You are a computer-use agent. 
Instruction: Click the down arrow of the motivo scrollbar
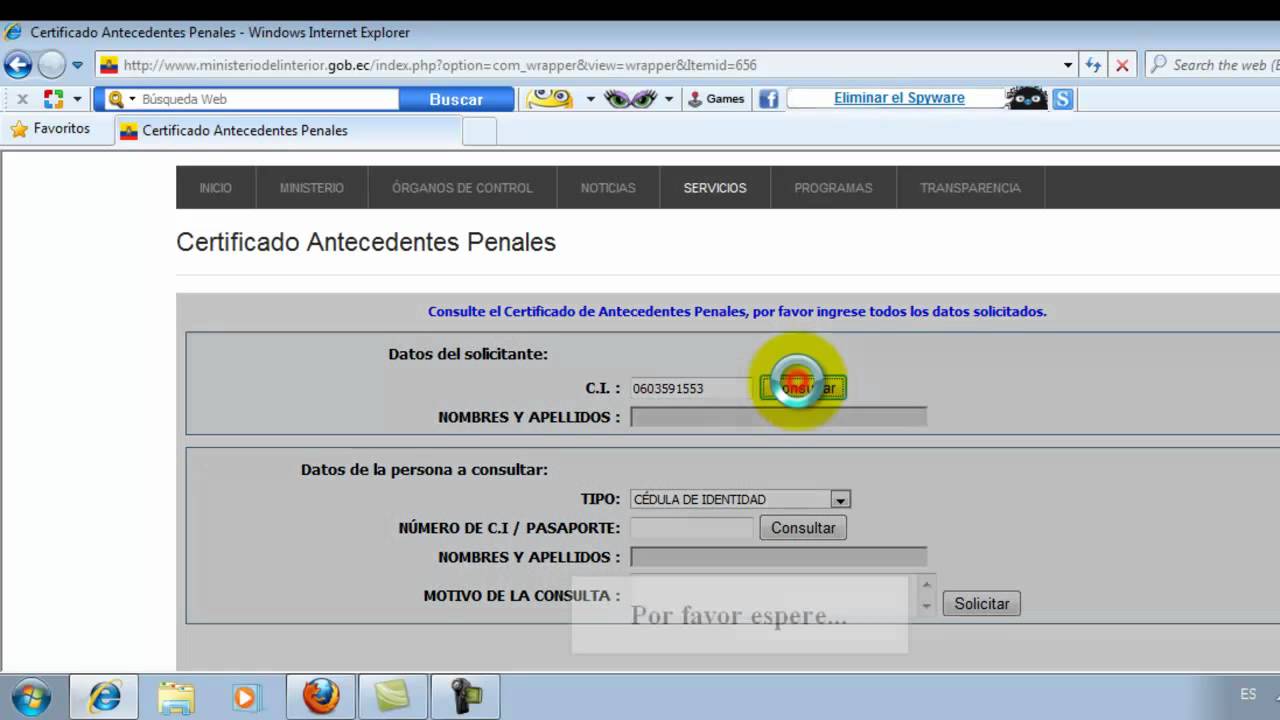(927, 606)
